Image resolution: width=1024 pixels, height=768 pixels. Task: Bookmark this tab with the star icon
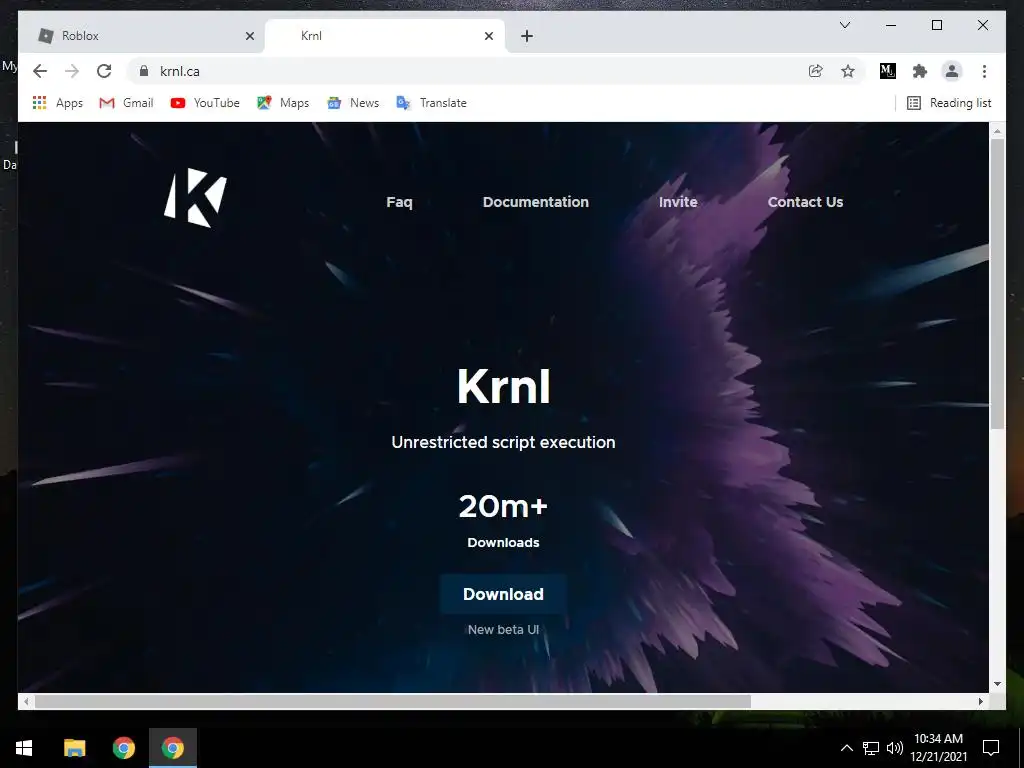point(848,71)
